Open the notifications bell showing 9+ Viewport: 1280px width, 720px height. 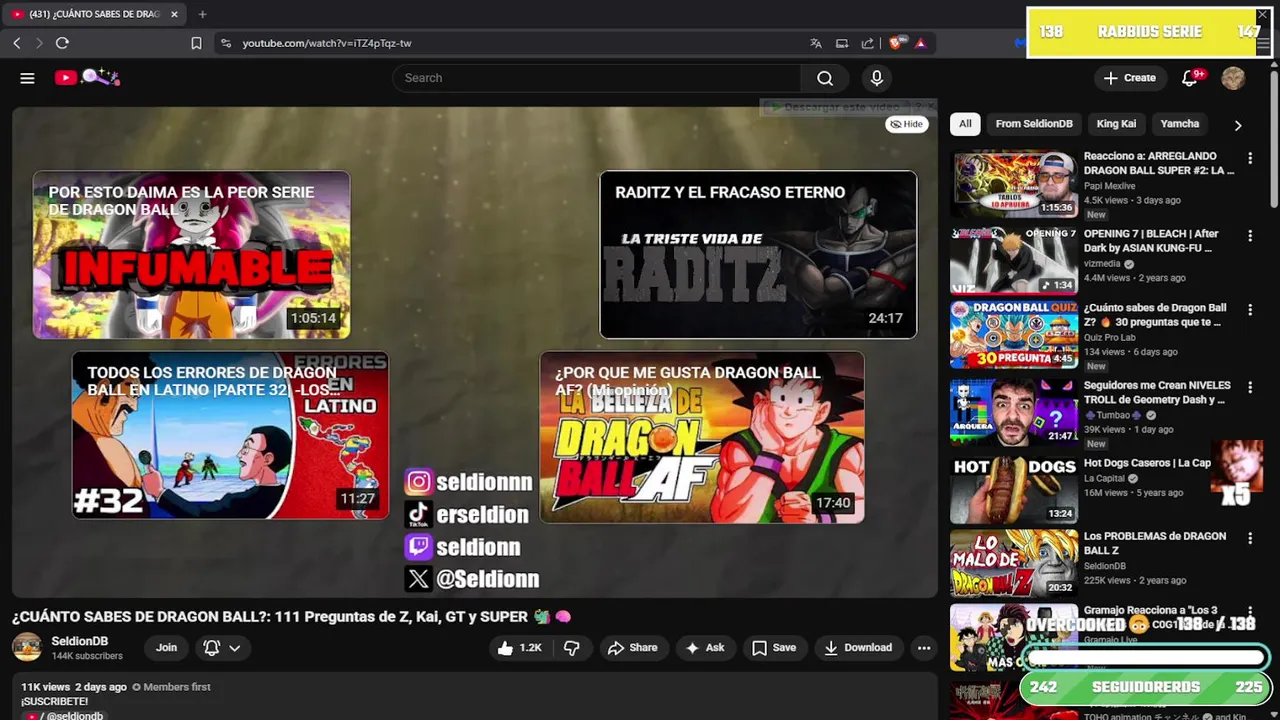[1190, 78]
